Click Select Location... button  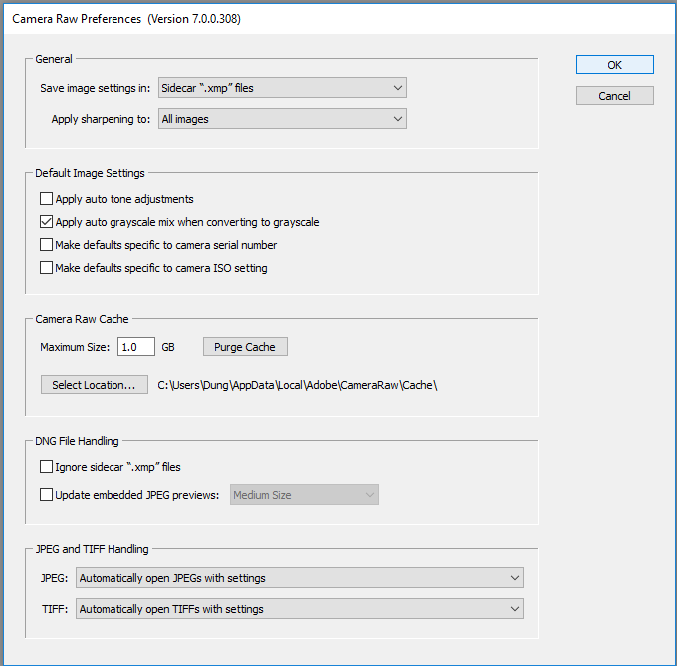94,385
